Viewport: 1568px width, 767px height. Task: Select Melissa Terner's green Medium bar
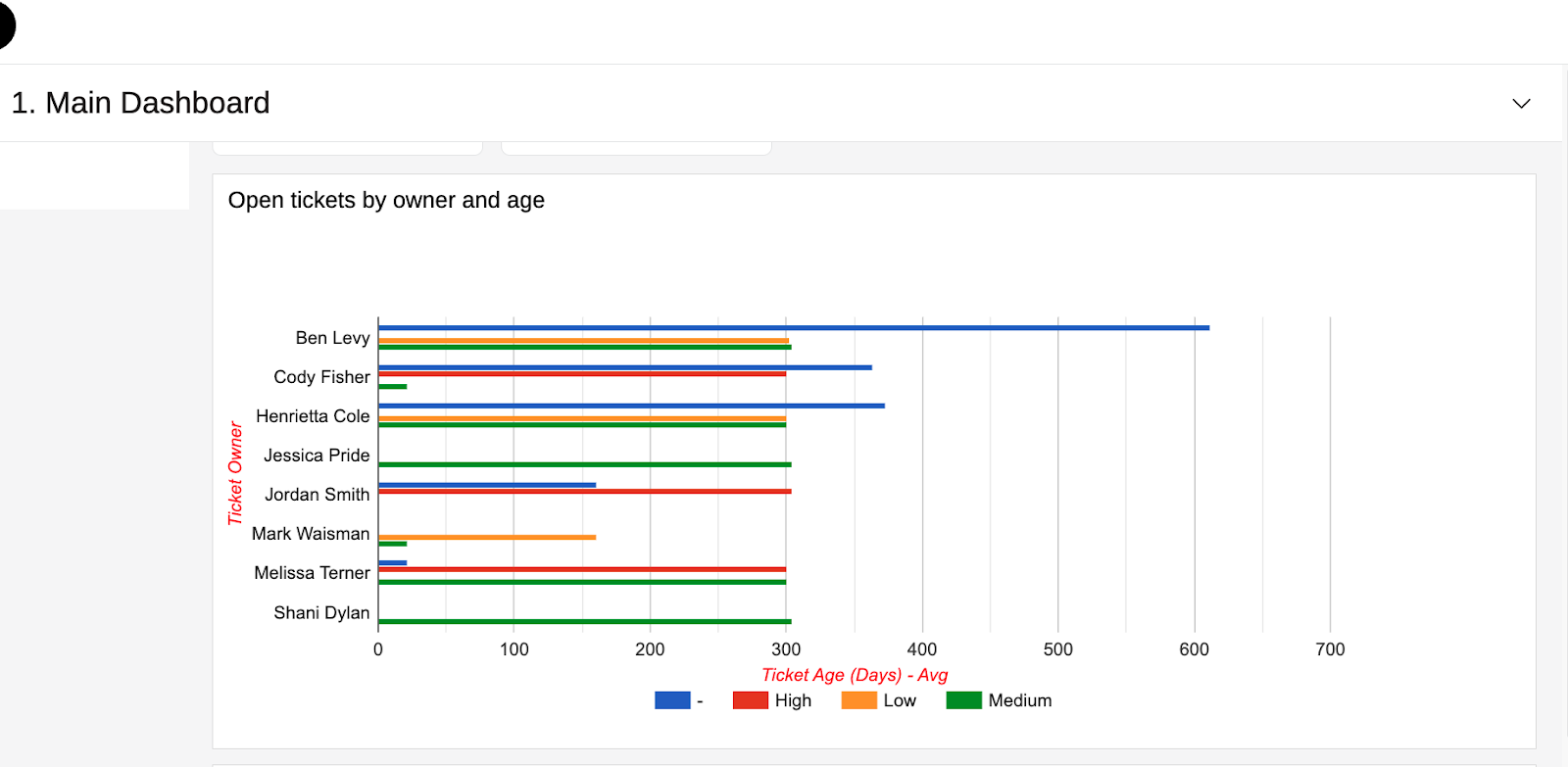582,582
